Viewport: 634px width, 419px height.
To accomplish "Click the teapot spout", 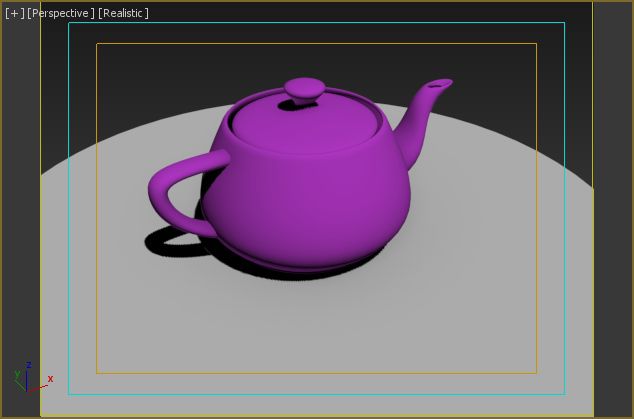I will coord(421,121).
